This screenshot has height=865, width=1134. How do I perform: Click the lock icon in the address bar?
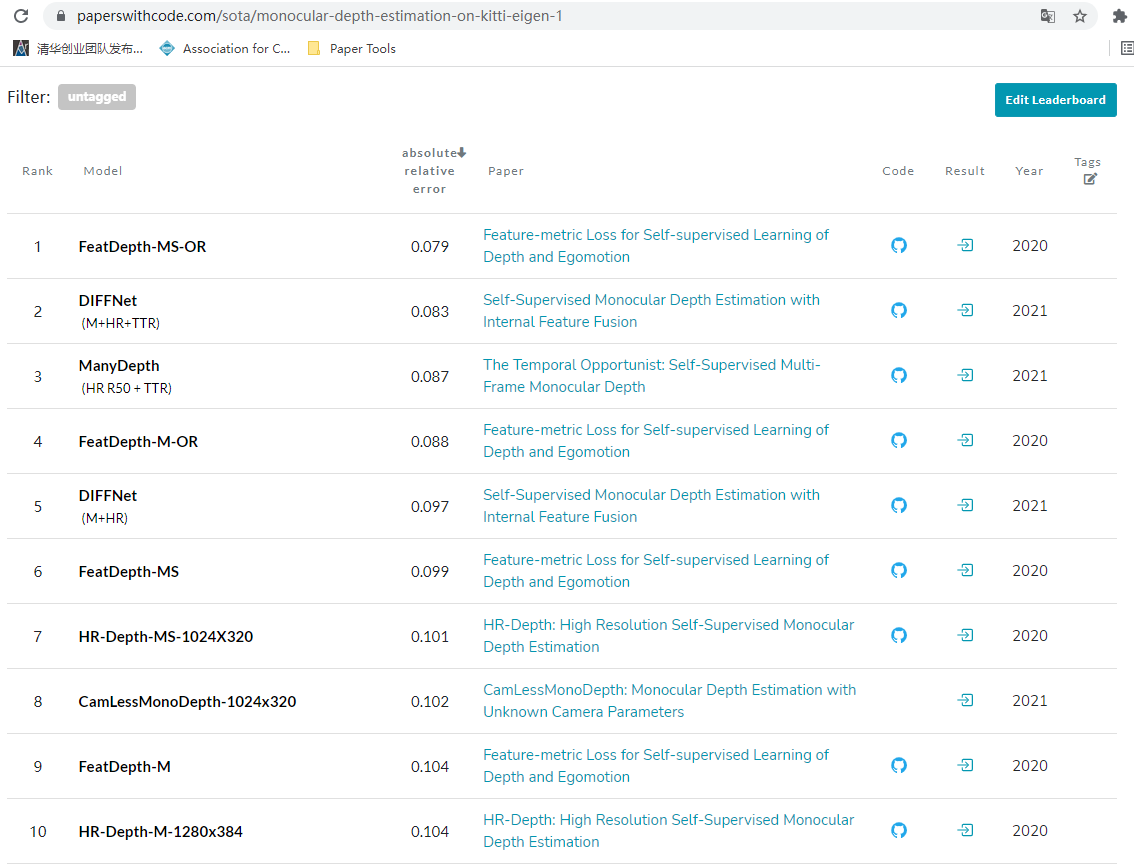point(61,16)
